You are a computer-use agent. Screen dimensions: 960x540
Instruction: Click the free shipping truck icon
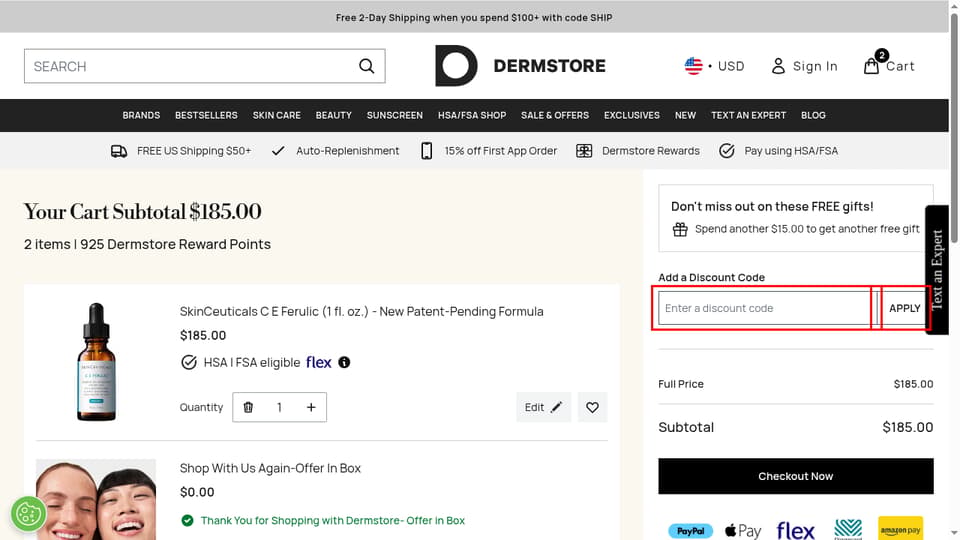[119, 151]
